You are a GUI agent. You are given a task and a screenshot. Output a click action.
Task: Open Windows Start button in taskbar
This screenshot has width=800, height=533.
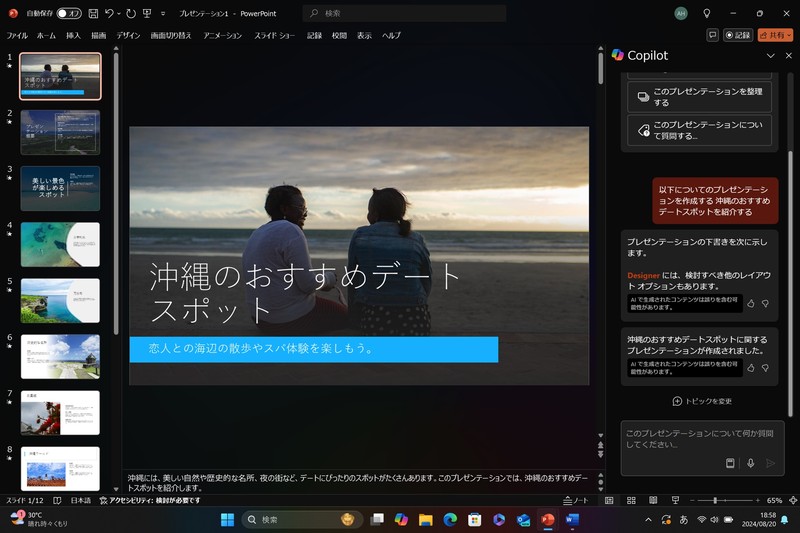click(x=227, y=520)
